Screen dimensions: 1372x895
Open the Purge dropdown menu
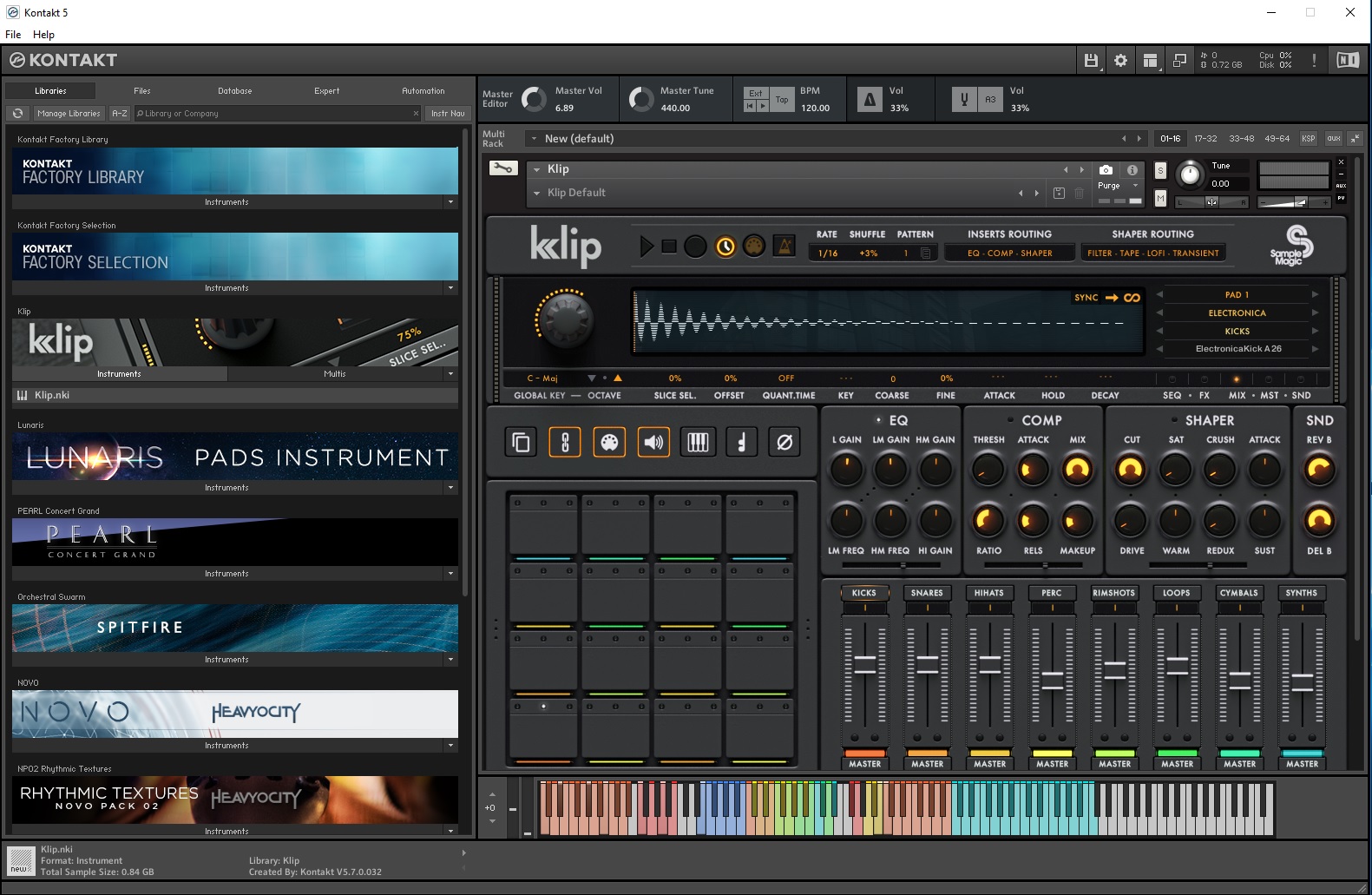1118,185
